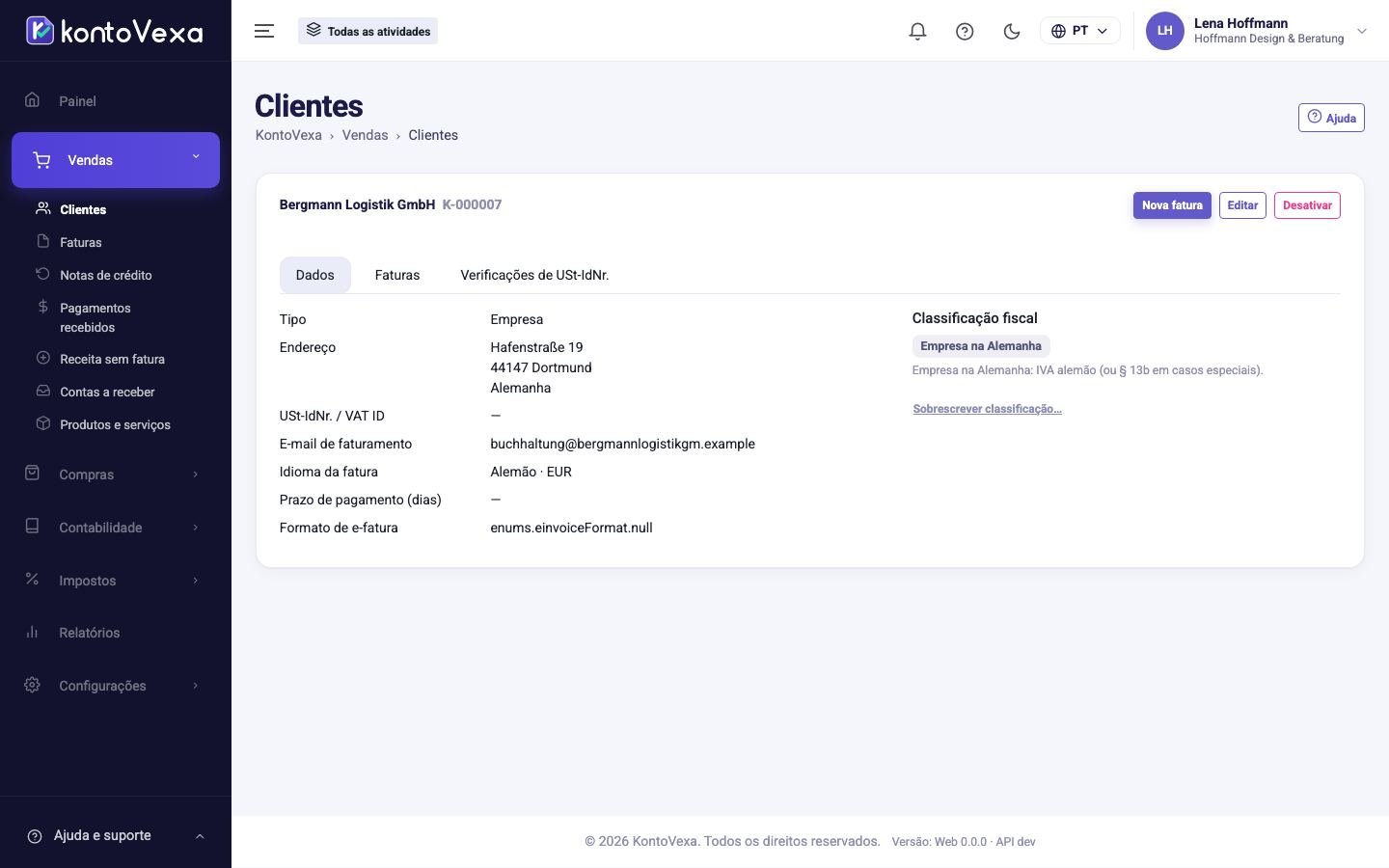Expand the Contabilidade section

click(x=116, y=528)
